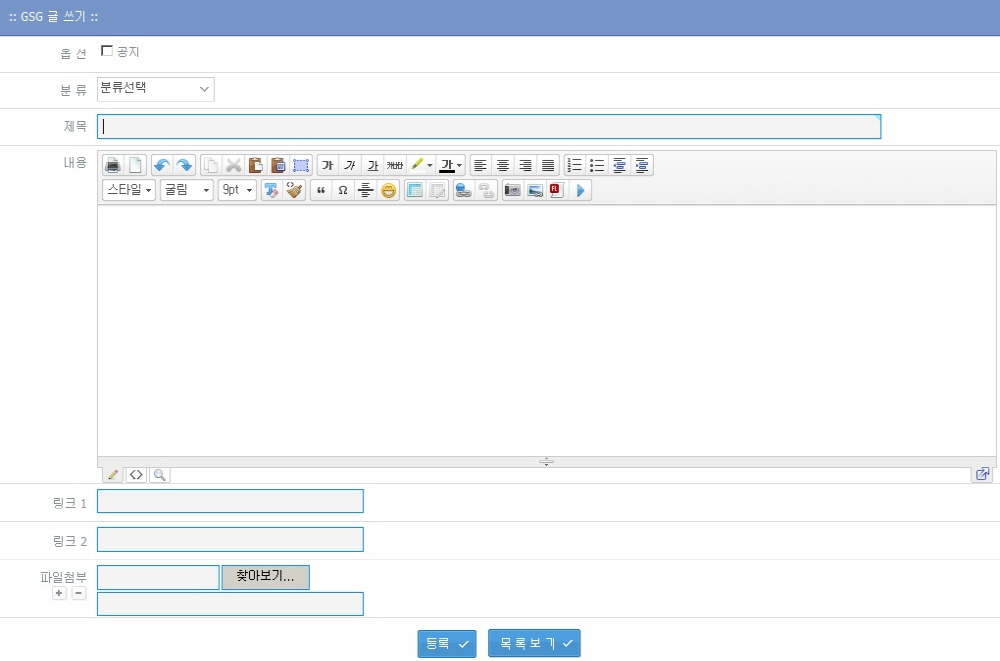Click the redo arrow in editor toolbar
Viewport: 1000px width, 661px height.
click(x=184, y=165)
